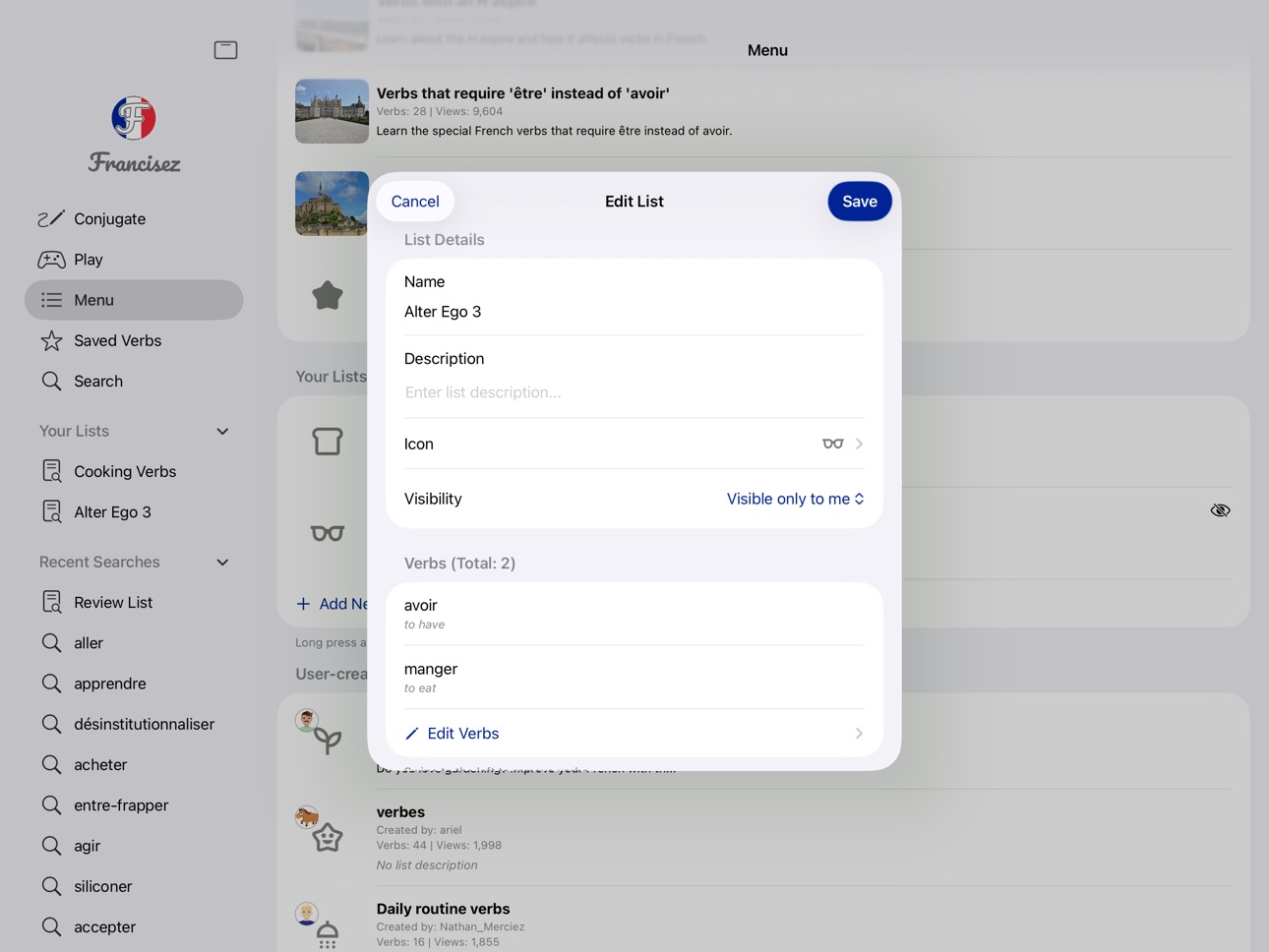Select recent search 'agir'
Image resolution: width=1269 pixels, height=952 pixels.
(134, 846)
